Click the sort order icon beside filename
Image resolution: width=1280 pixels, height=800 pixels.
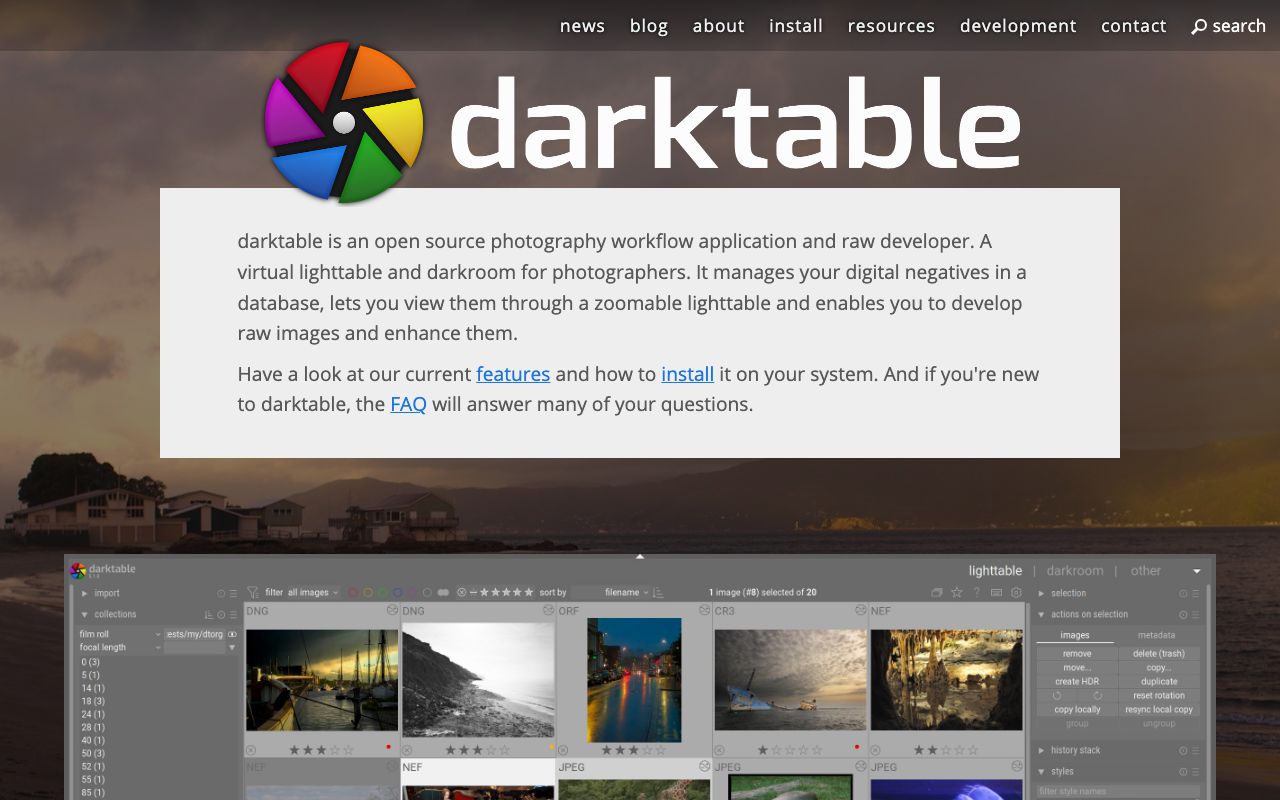point(659,593)
